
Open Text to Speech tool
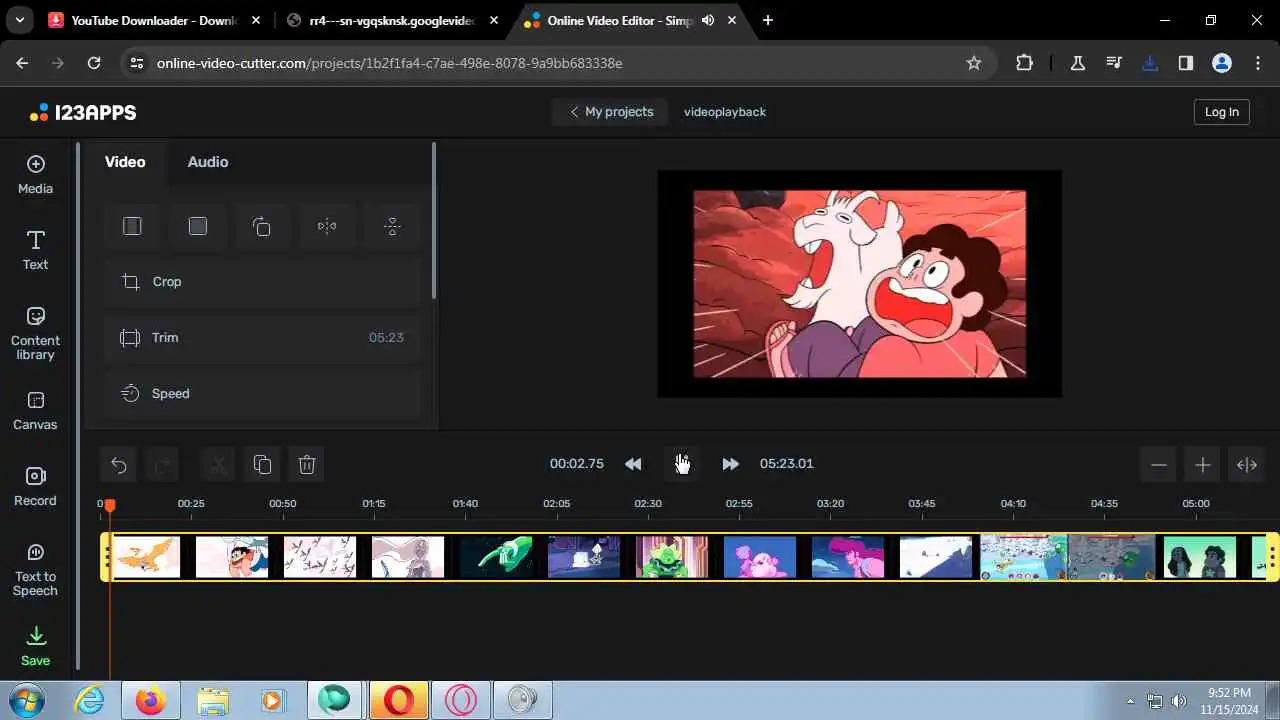(35, 569)
